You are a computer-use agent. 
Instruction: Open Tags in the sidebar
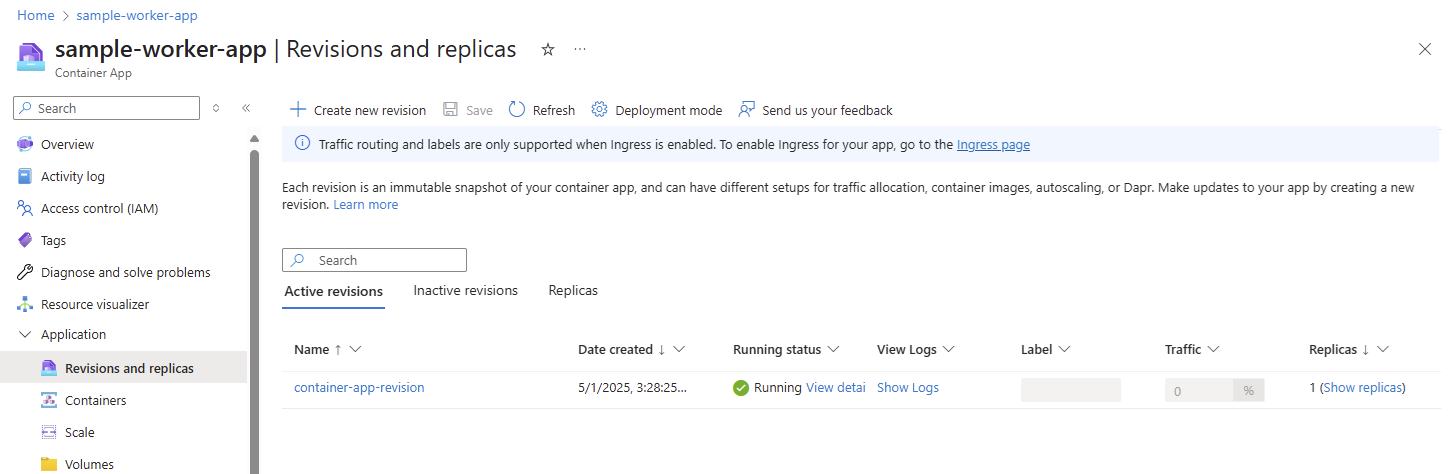coord(54,240)
